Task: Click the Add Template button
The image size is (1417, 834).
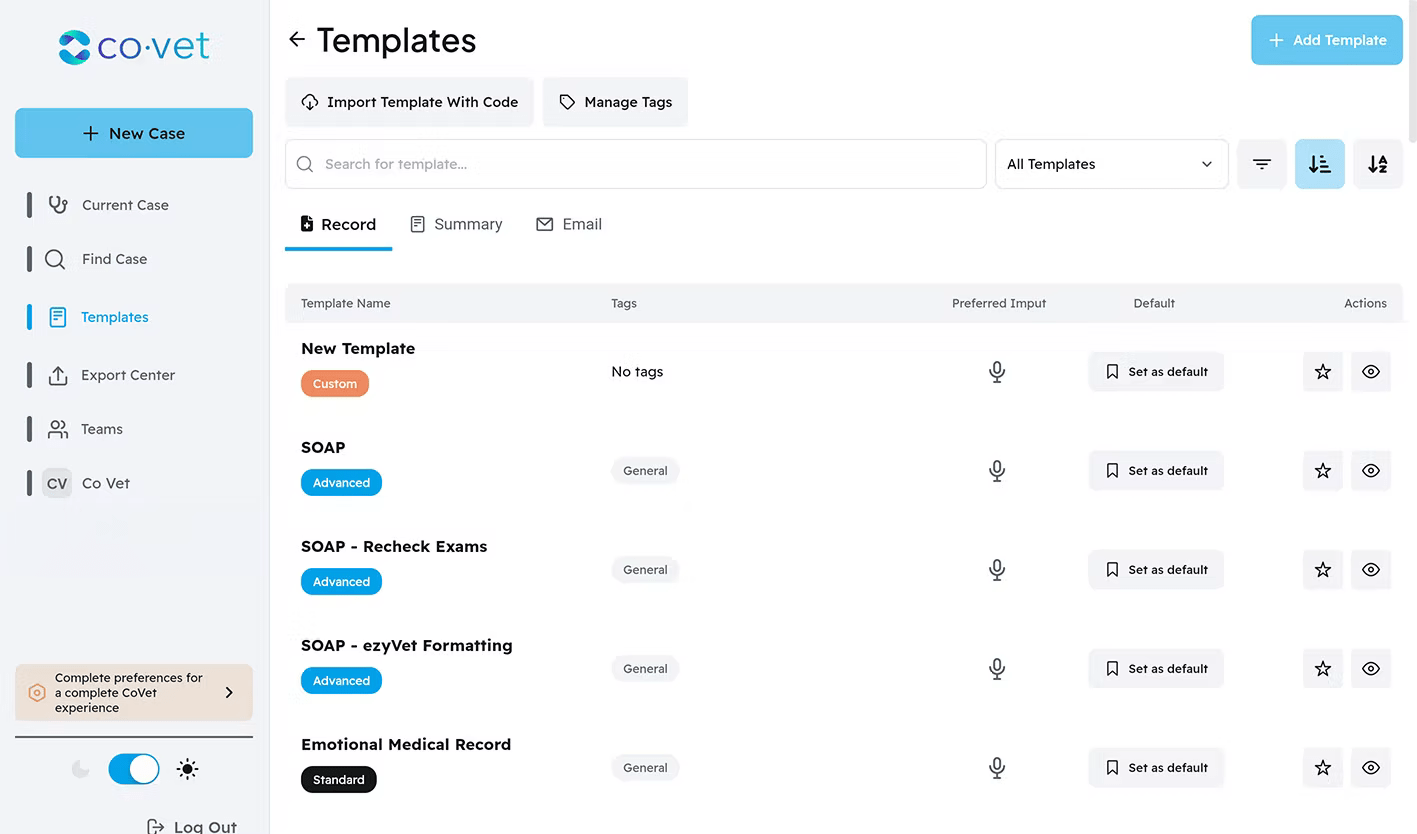Action: click(x=1327, y=40)
